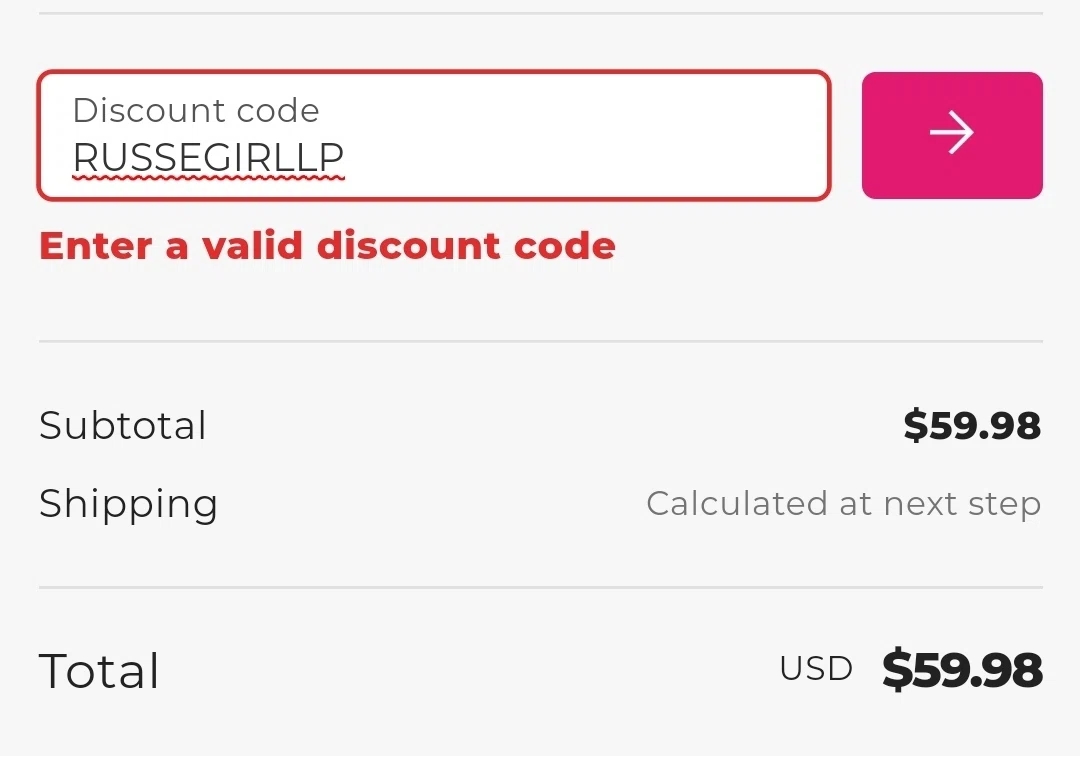Click the USD currency indicator
The image size is (1080, 767).
click(x=815, y=668)
